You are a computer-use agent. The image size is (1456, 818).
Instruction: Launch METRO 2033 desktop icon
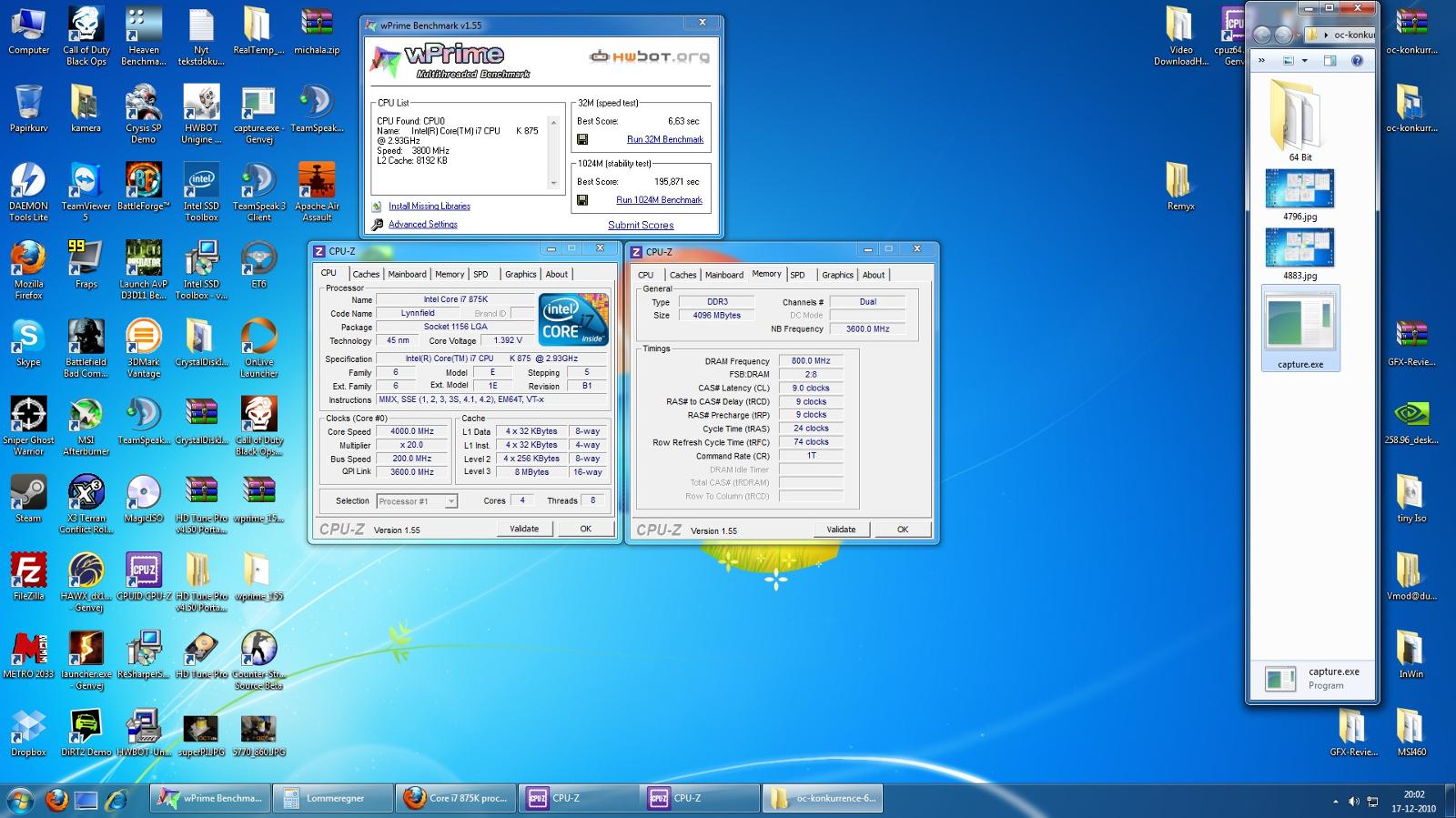pyautogui.click(x=28, y=655)
